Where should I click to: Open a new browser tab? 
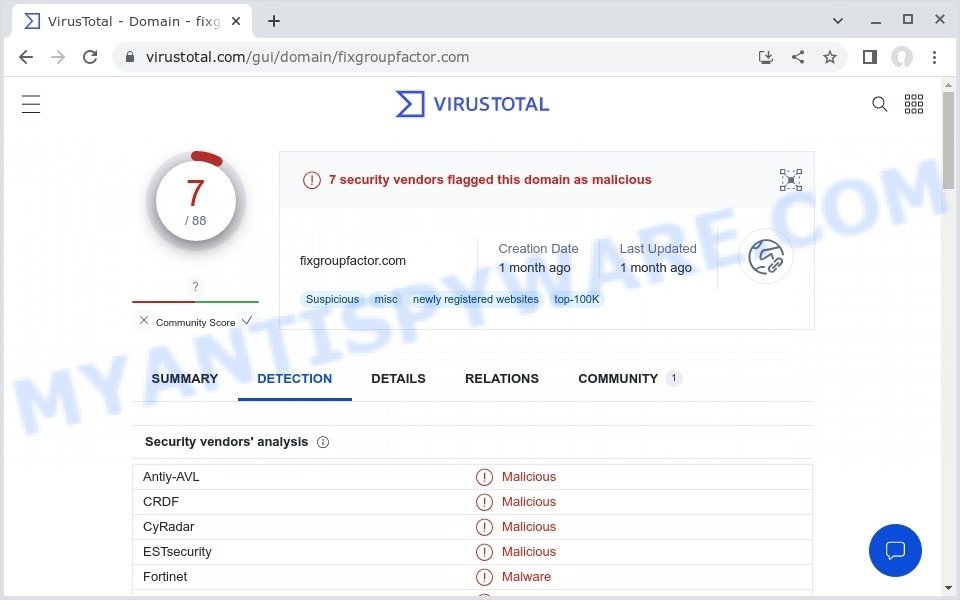274,21
